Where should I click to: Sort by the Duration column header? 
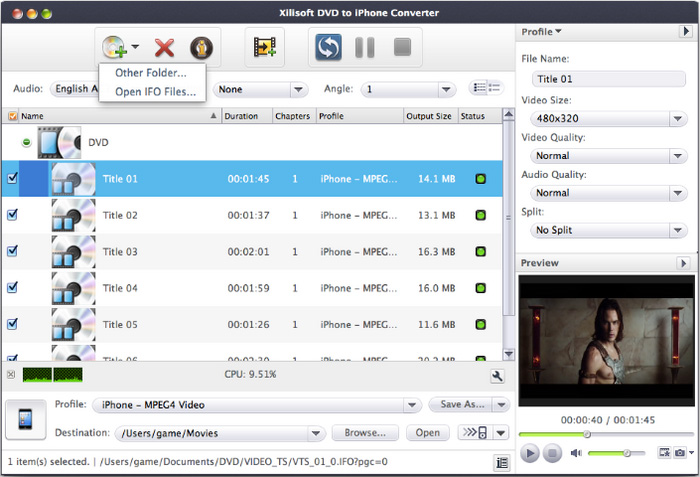[246, 116]
